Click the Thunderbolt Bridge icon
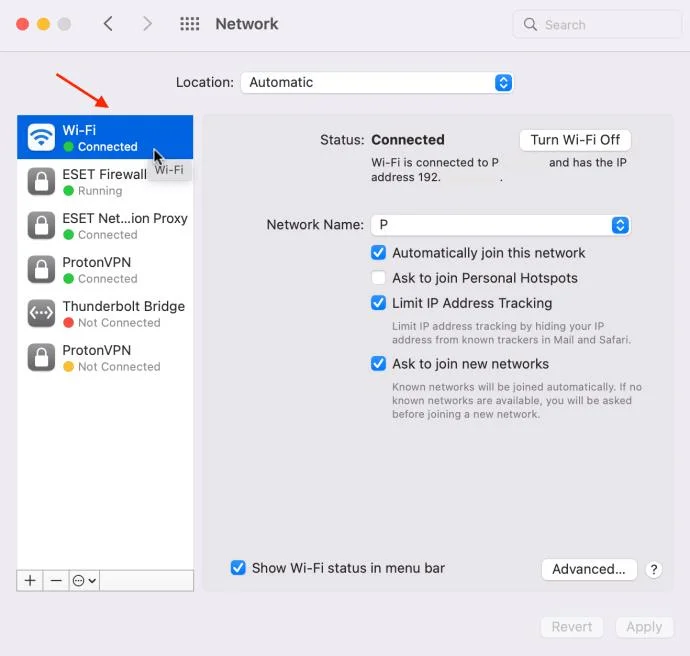The height and width of the screenshot is (656, 690). 41,313
